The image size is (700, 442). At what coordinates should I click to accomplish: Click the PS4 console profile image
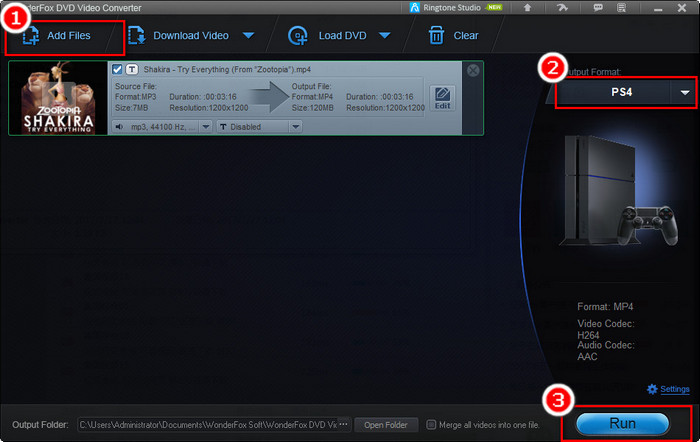tap(621, 191)
